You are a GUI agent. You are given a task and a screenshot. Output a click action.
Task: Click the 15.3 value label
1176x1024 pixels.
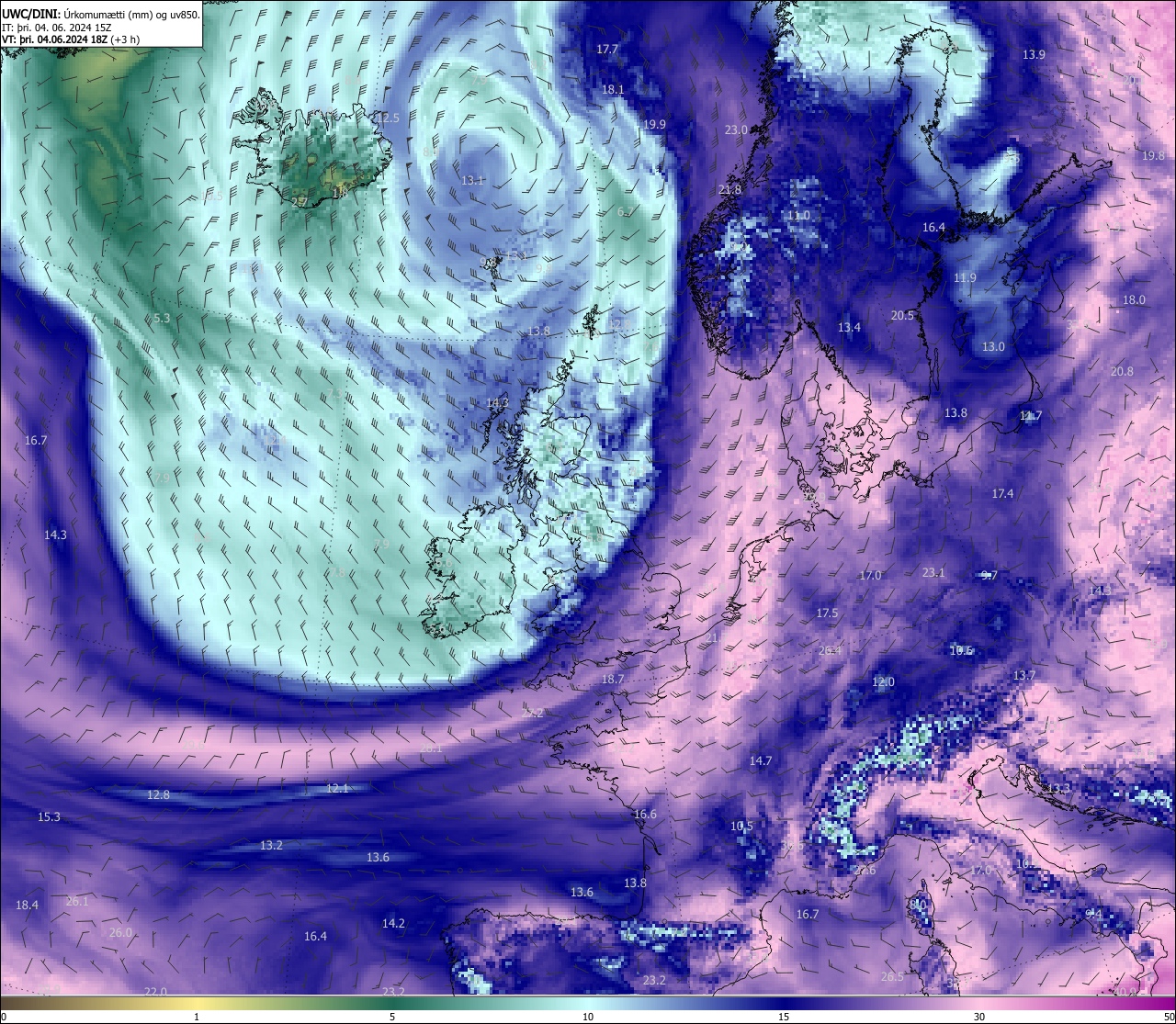click(x=49, y=817)
